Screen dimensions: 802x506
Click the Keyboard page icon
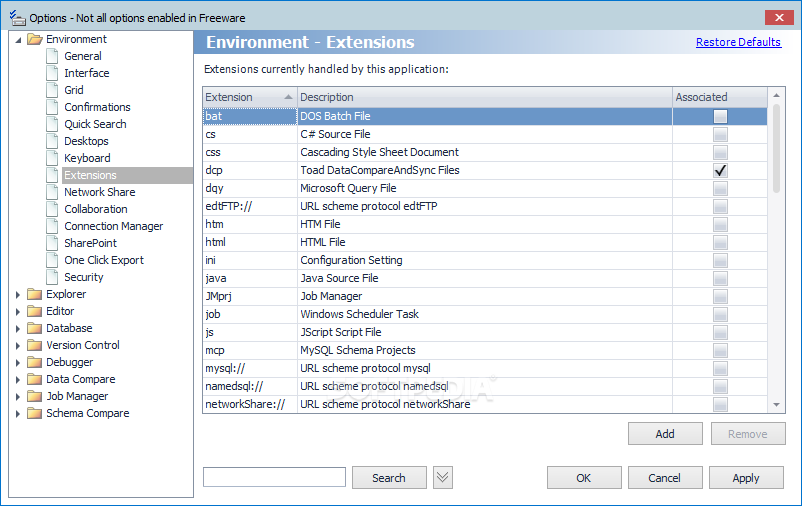[x=52, y=158]
